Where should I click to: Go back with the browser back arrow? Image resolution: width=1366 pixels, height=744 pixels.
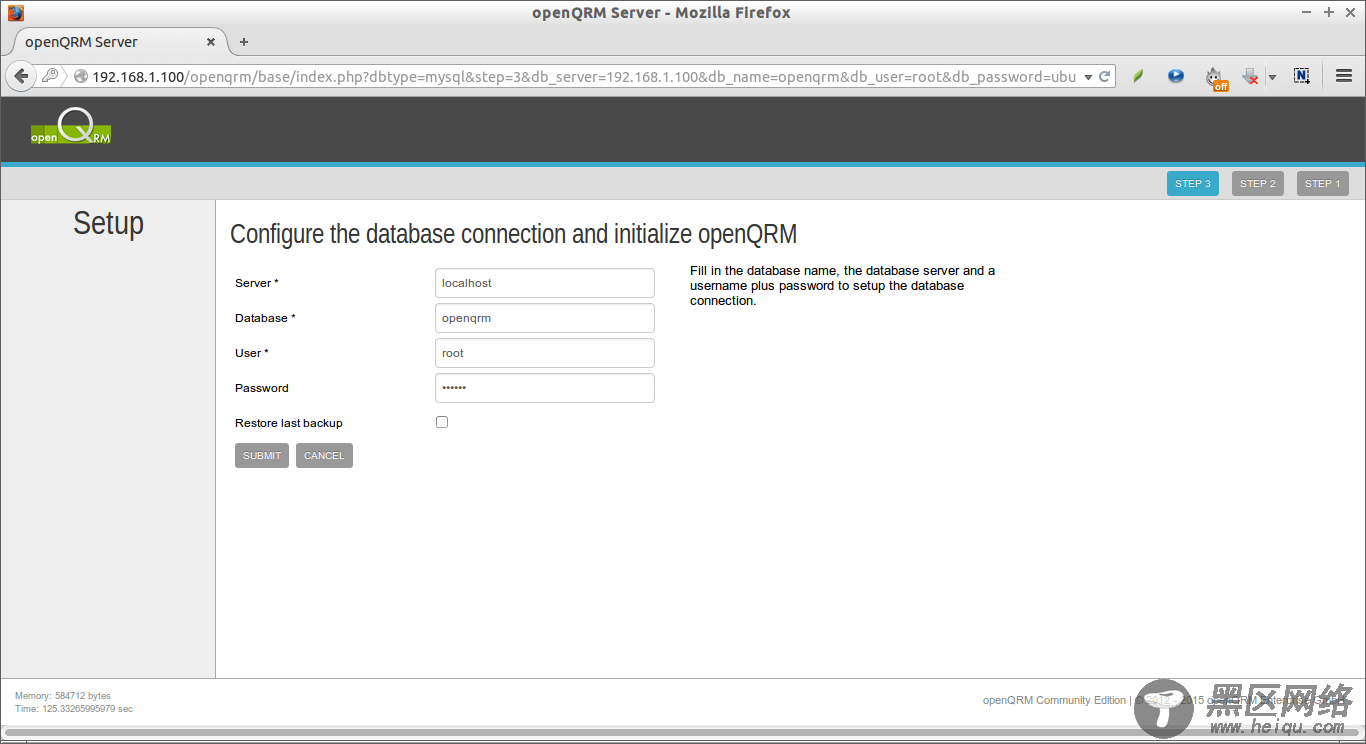click(x=21, y=76)
